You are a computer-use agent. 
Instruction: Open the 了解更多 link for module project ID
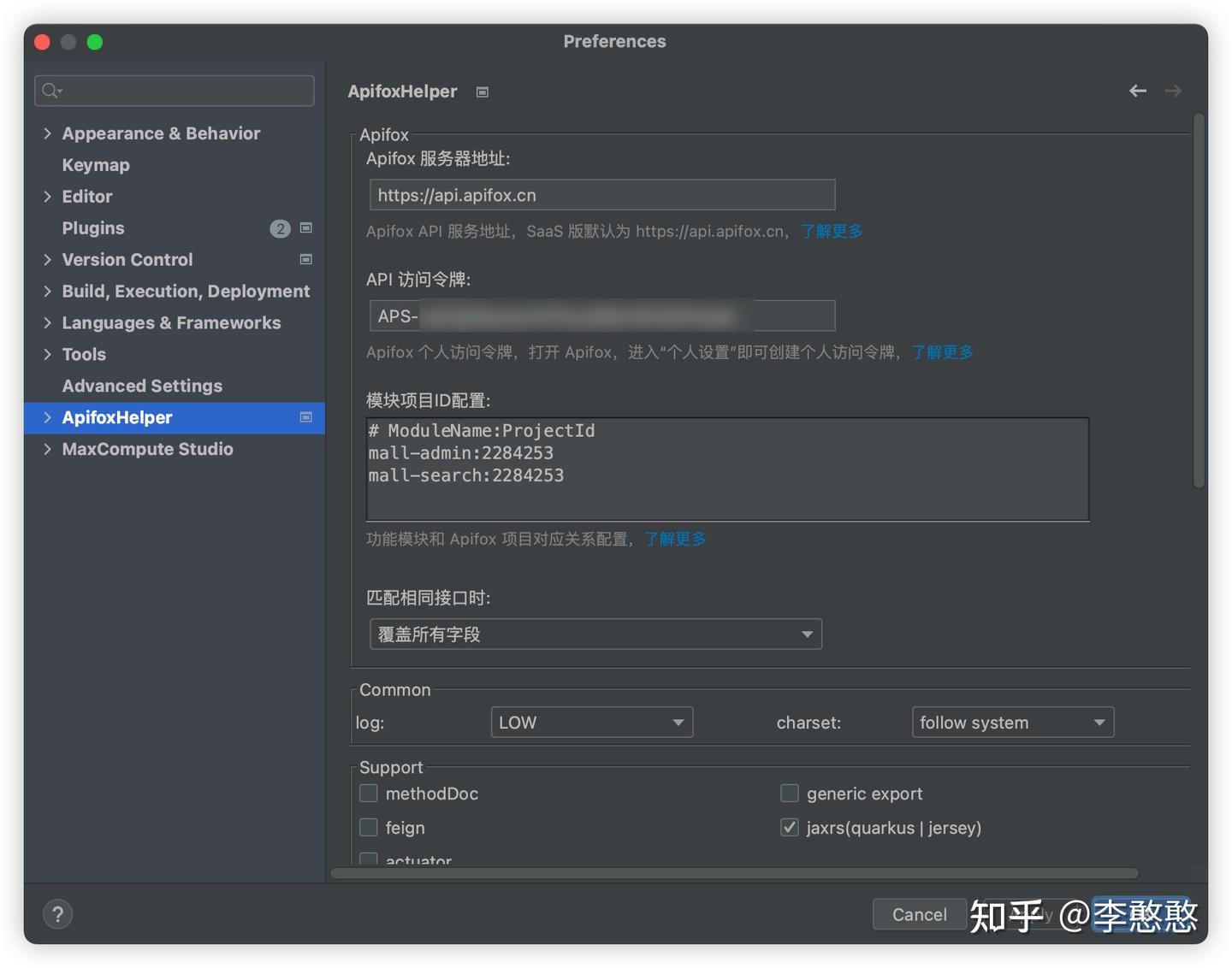point(675,539)
